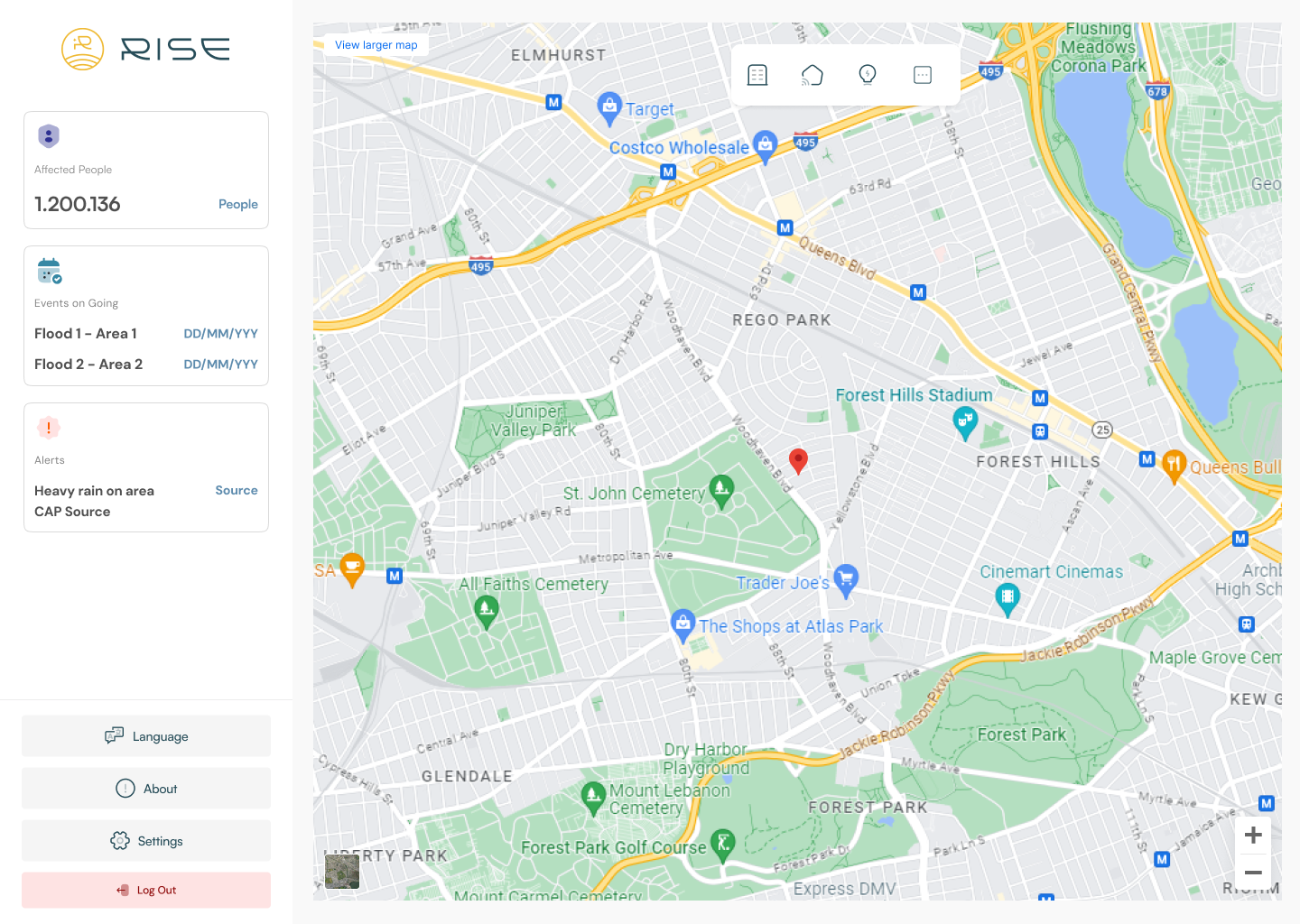Switch to satellite view thumbnail
This screenshot has height=924, width=1300.
click(x=342, y=872)
